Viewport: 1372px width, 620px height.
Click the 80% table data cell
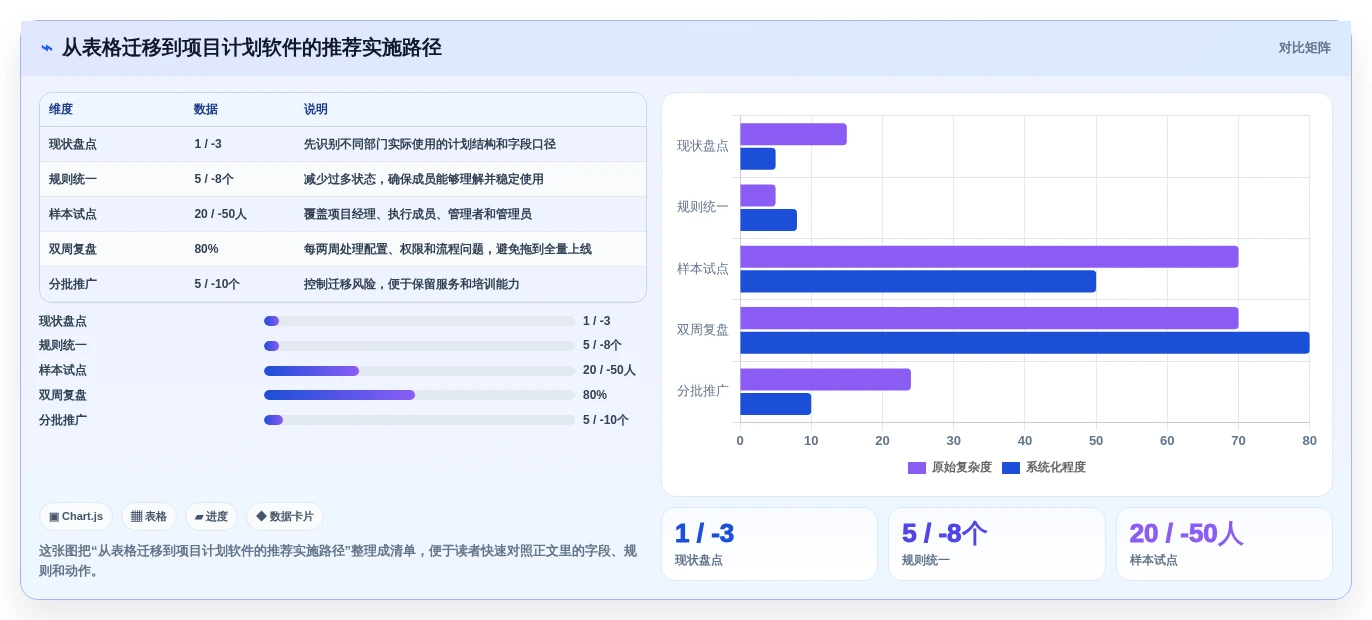[206, 249]
